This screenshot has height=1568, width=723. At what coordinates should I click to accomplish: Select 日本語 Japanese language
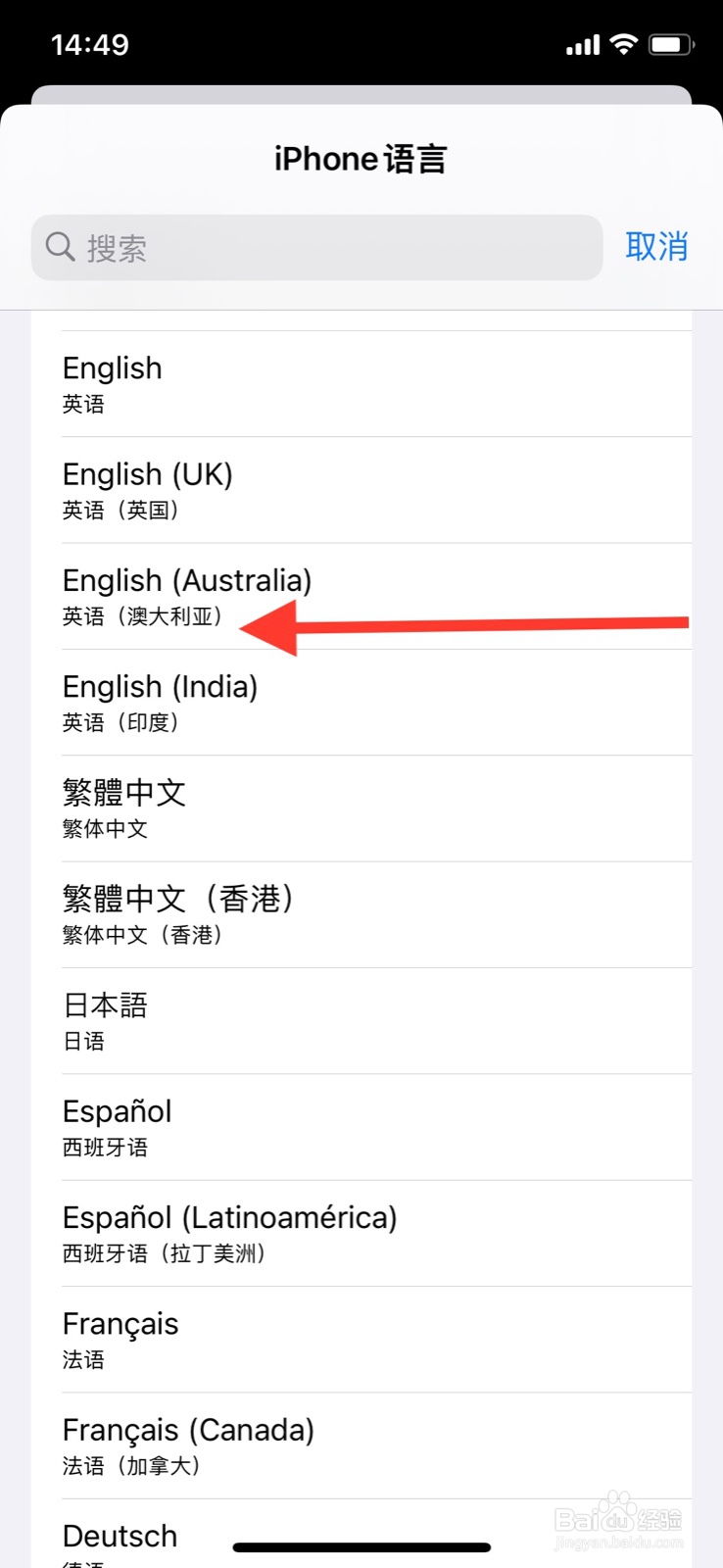(361, 1021)
